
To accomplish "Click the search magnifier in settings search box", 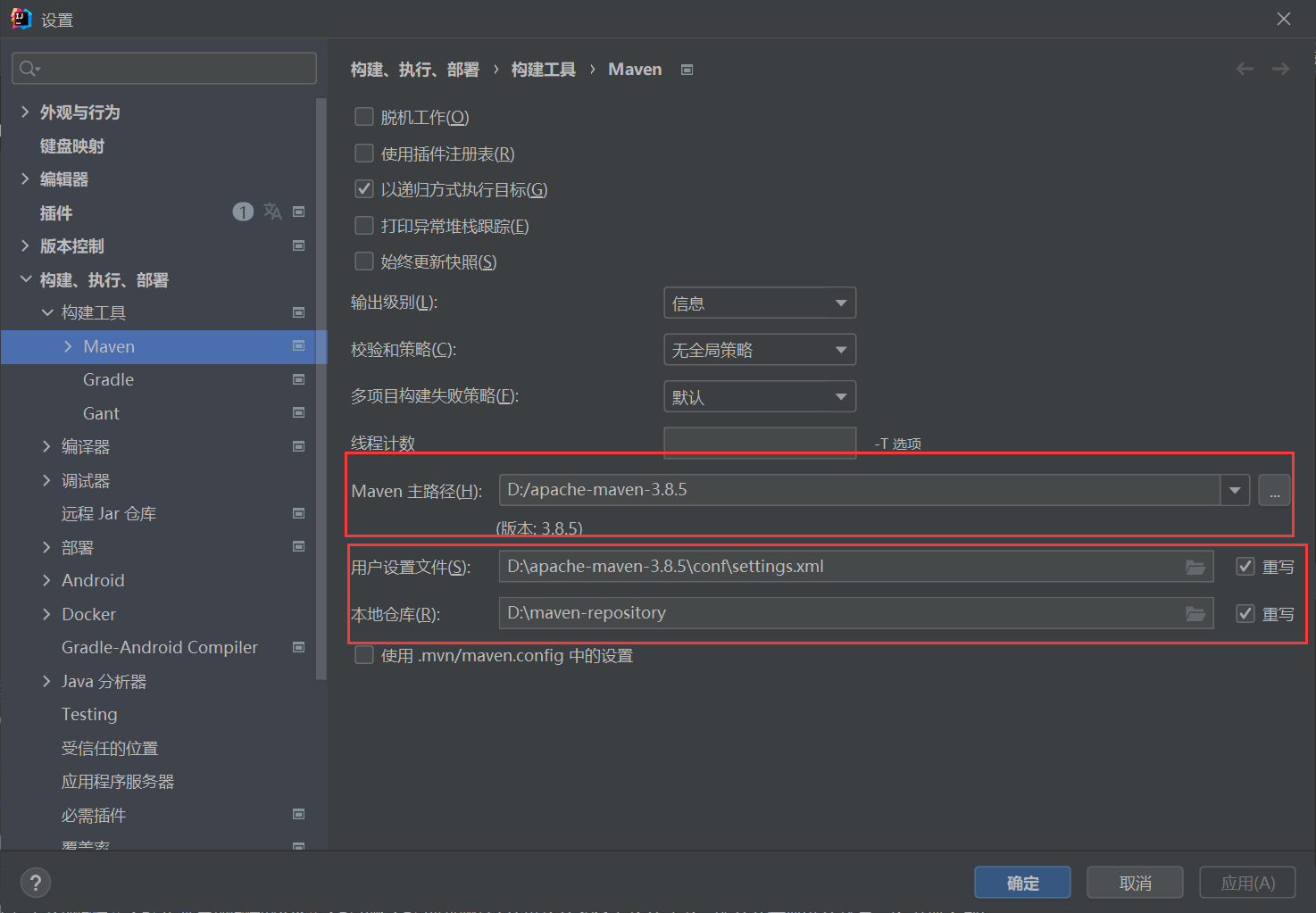I will (27, 68).
